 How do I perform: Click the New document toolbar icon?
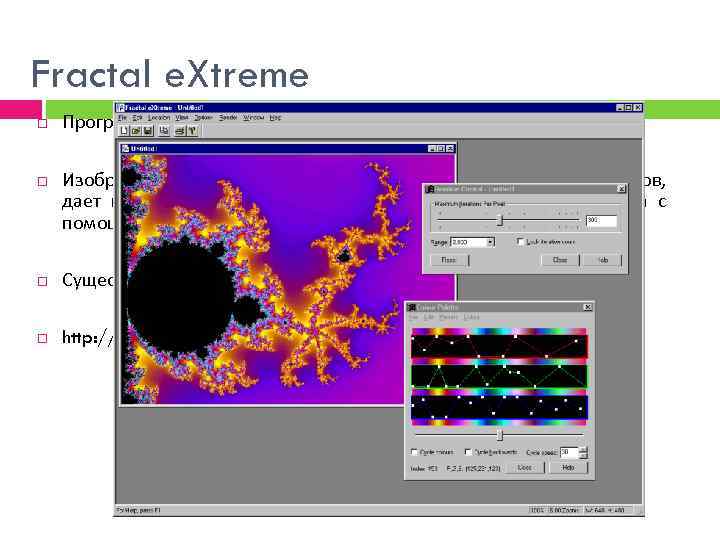point(124,131)
